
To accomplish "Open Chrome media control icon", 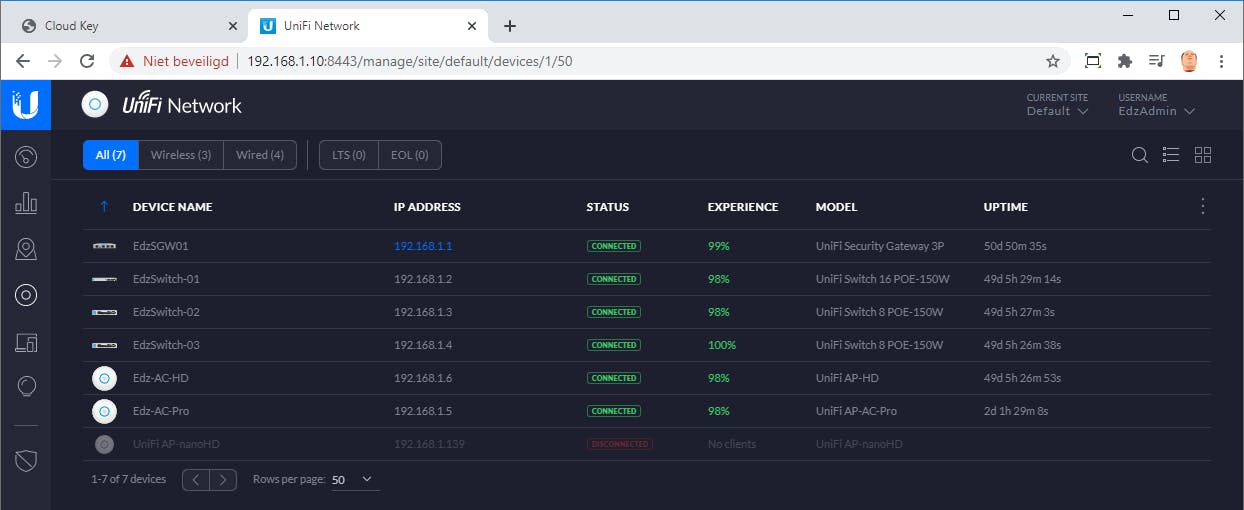I will 1156,61.
